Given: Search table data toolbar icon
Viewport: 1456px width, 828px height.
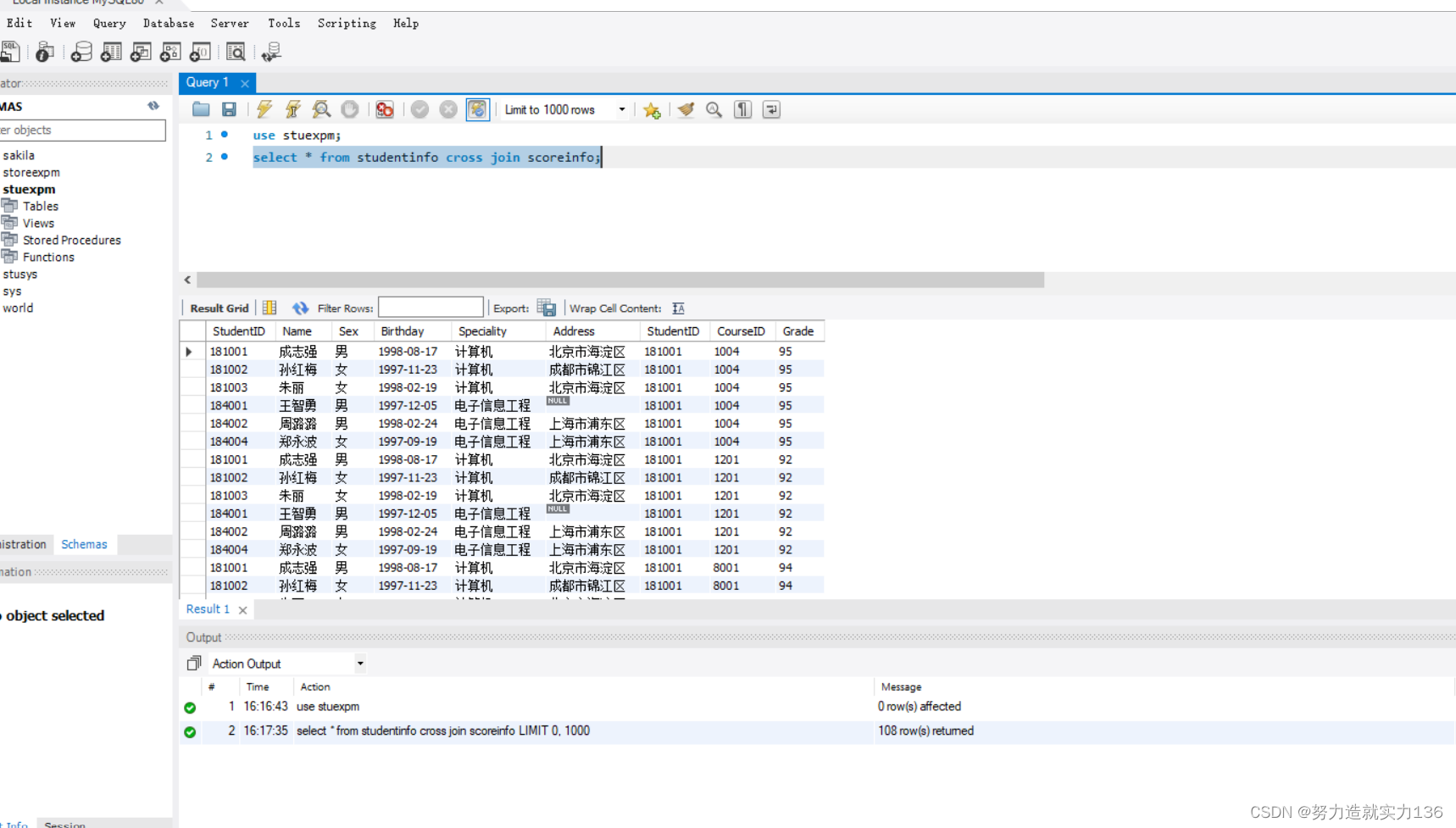Looking at the screenshot, I should pos(236,52).
